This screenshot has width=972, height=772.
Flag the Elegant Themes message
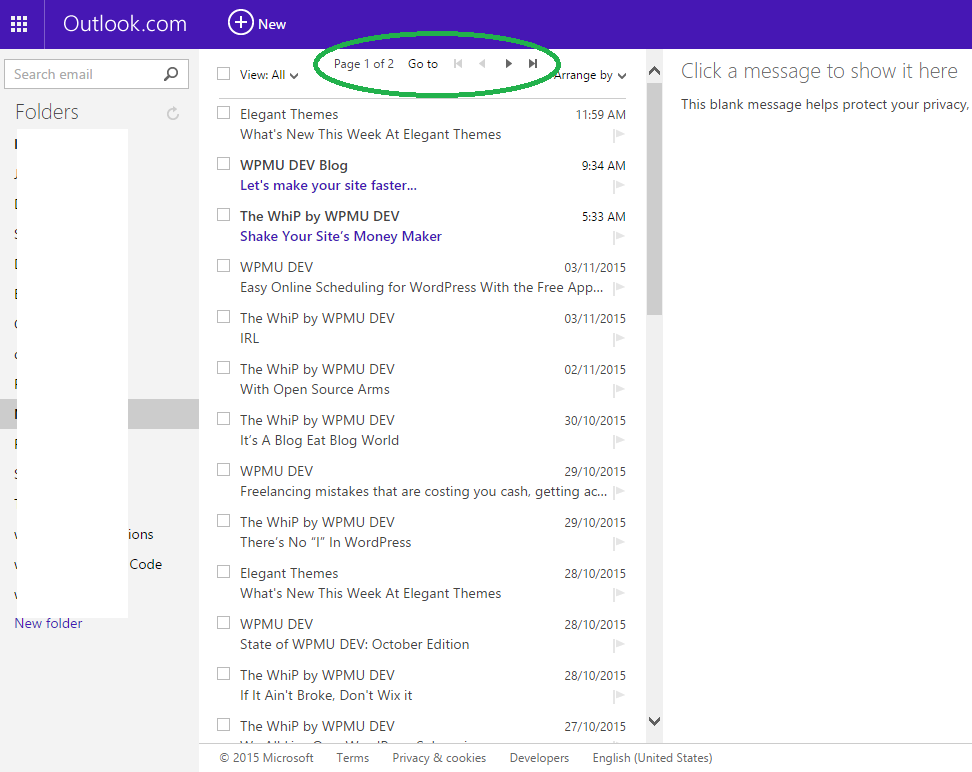(618, 135)
